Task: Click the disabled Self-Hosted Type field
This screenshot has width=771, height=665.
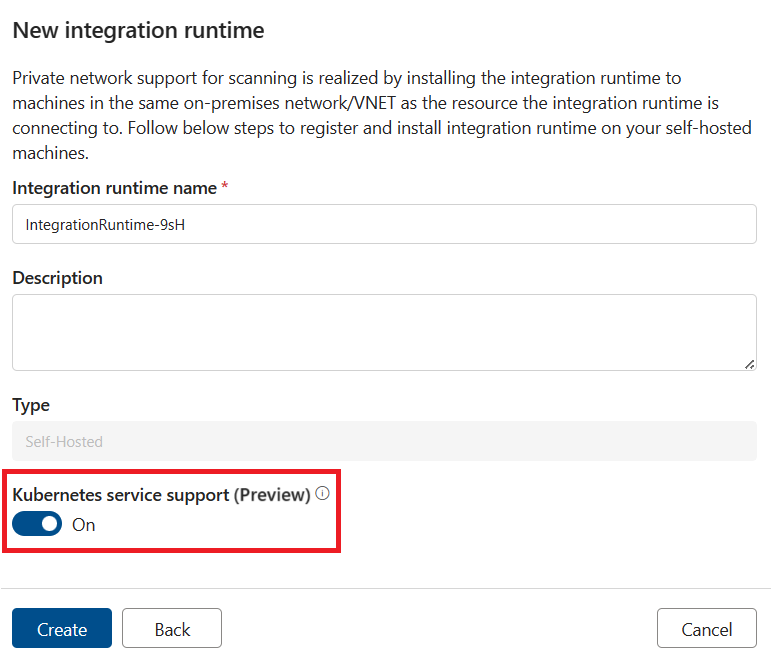Action: (x=384, y=441)
